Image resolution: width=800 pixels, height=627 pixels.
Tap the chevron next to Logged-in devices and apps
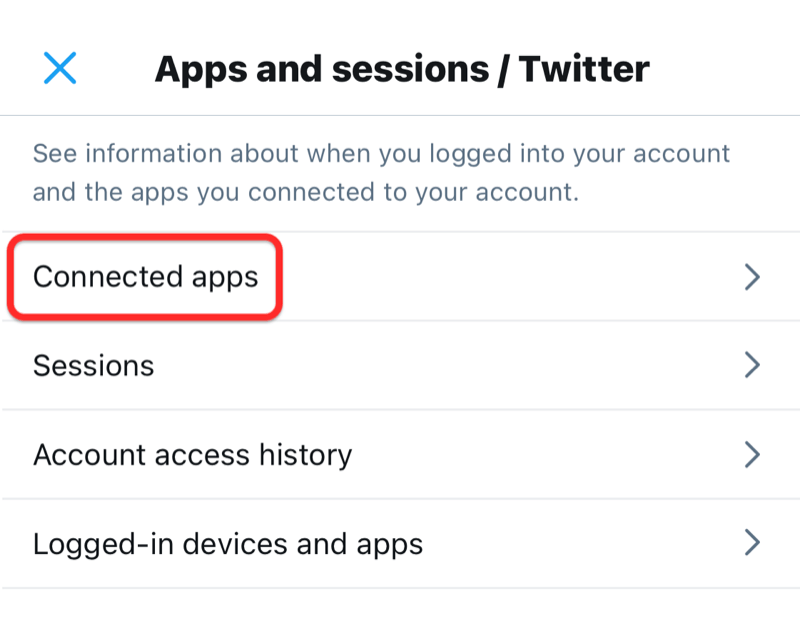(x=752, y=544)
